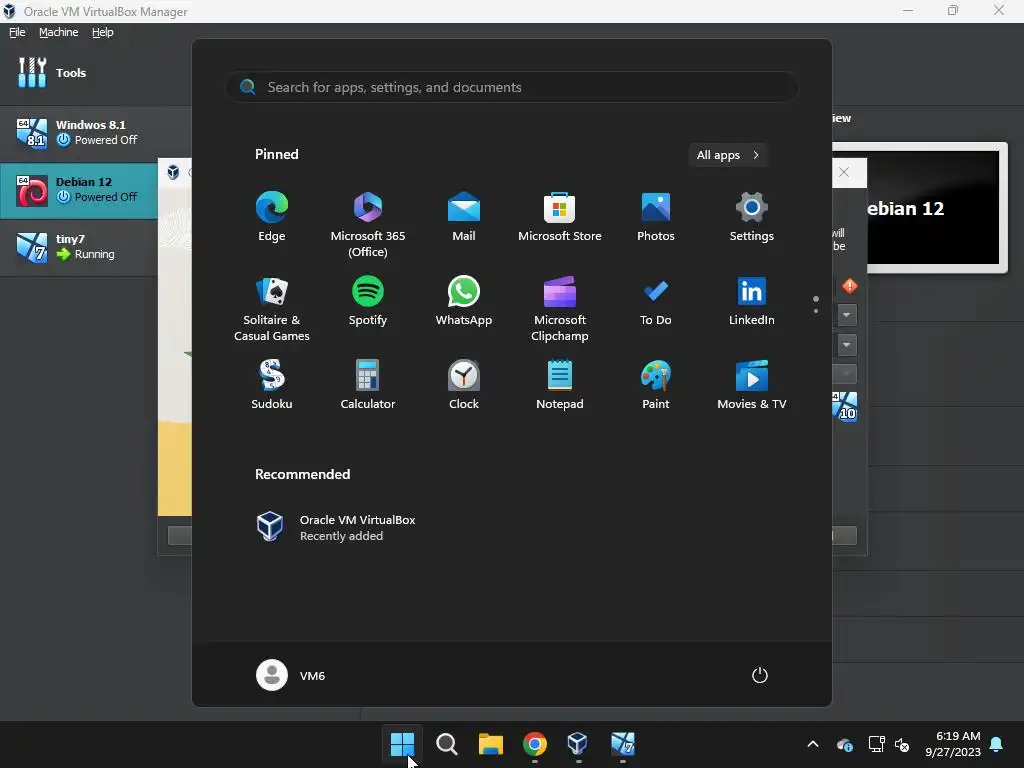1024x768 pixels.
Task: Open Settings from the Start menu
Action: (x=752, y=217)
